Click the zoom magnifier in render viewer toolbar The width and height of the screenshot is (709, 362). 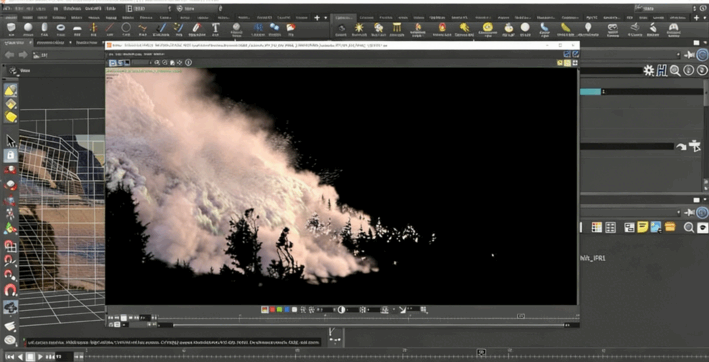(x=157, y=62)
